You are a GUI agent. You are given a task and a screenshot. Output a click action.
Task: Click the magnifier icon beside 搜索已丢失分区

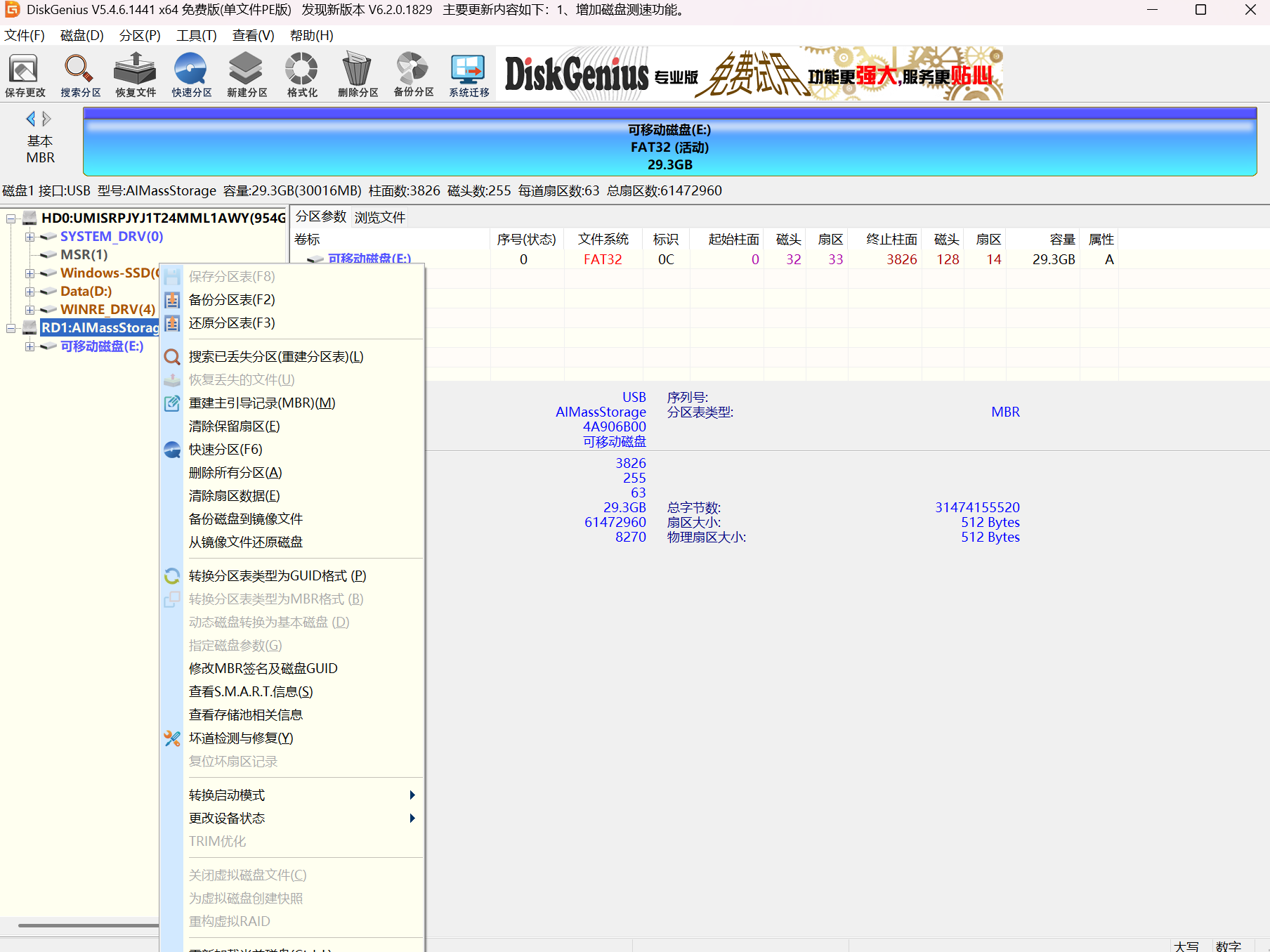click(172, 357)
